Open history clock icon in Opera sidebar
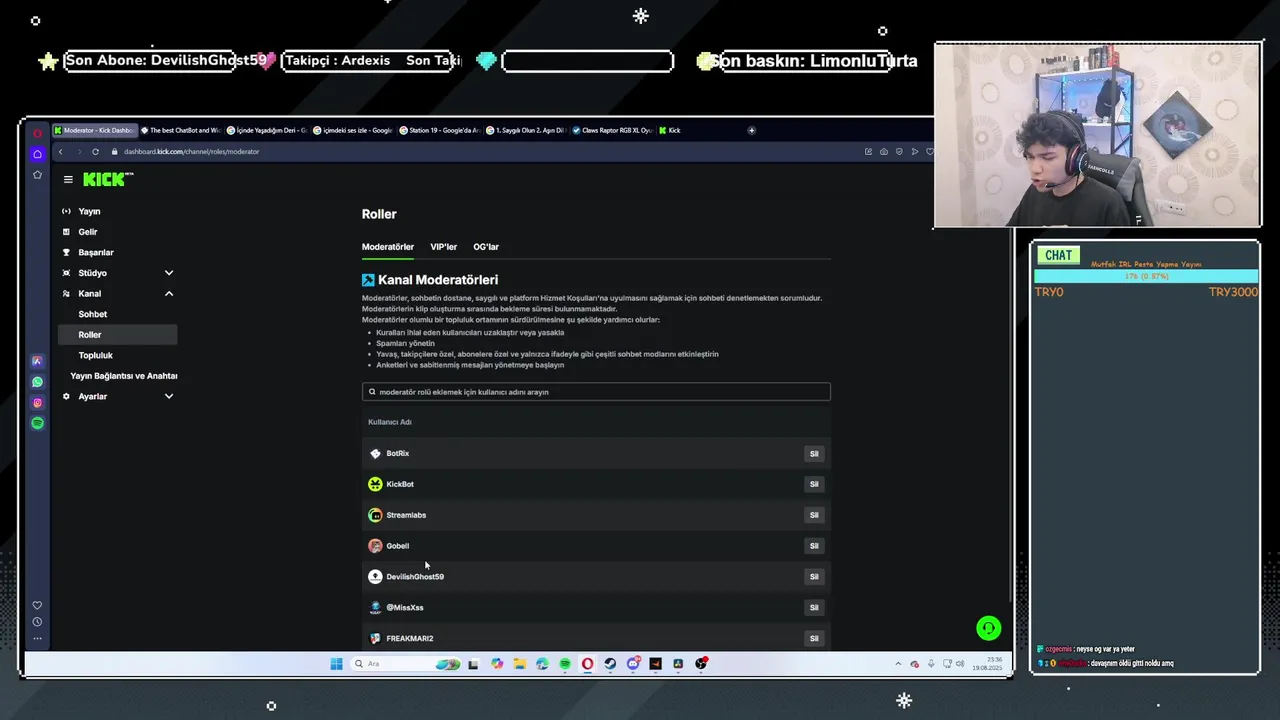 click(x=37, y=622)
